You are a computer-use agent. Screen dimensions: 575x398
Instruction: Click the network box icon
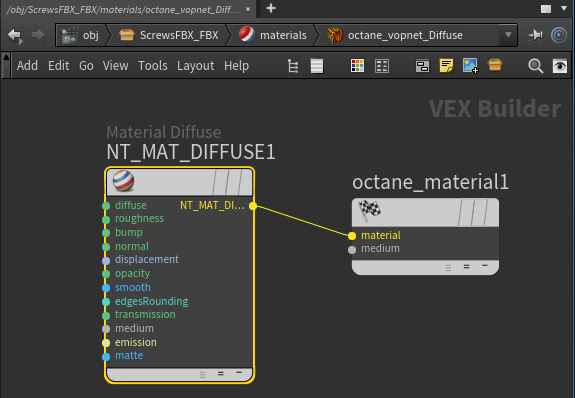[422, 66]
